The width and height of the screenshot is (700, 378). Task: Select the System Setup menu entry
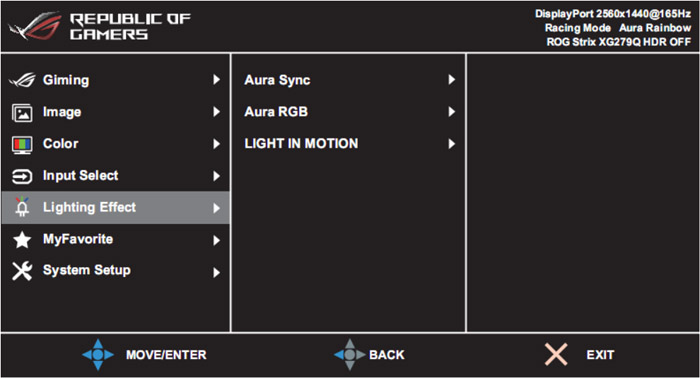tap(116, 270)
